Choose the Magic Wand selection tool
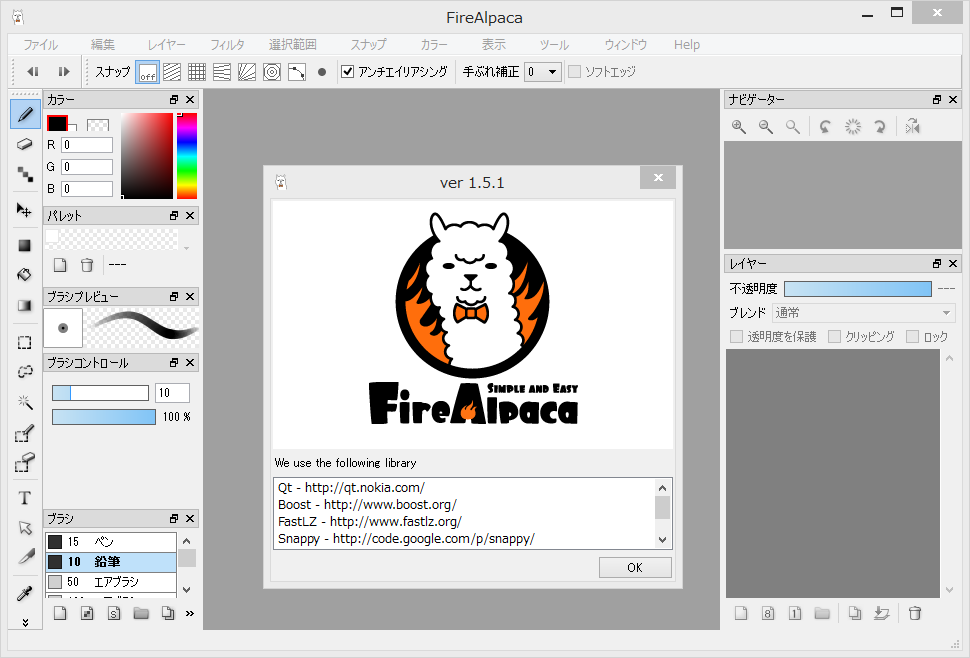The height and width of the screenshot is (658, 970). point(25,402)
